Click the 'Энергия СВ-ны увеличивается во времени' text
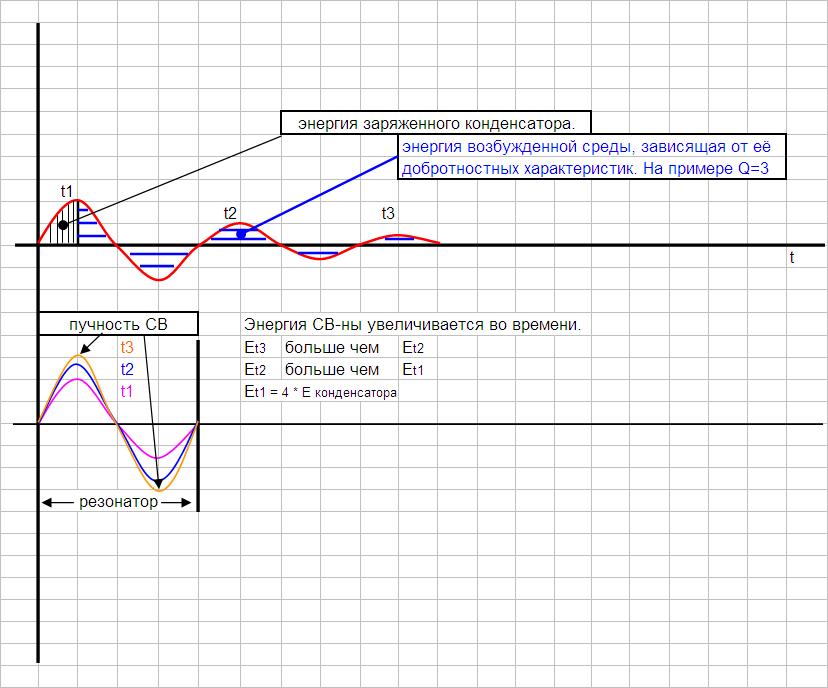828x688 pixels. coord(412,324)
